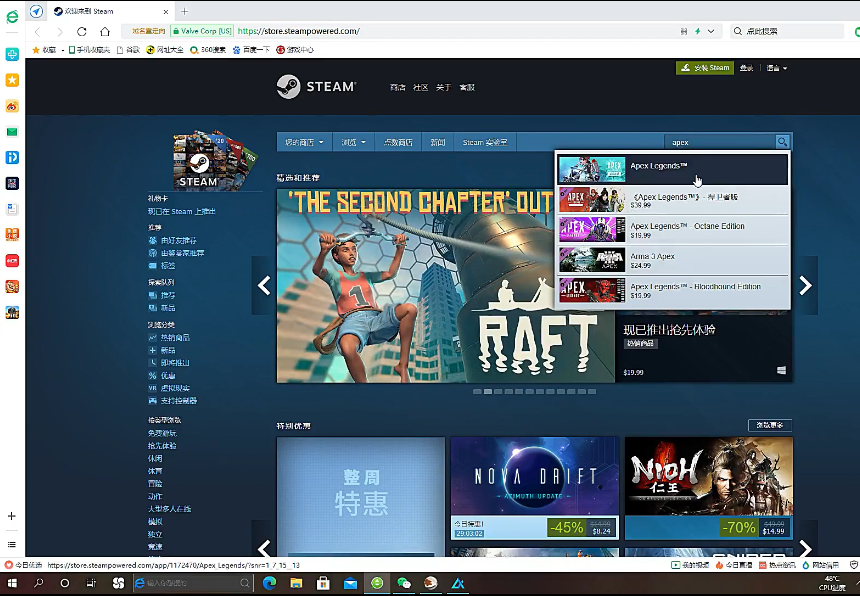860x596 pixels.
Task: Open the 新闻 news tab
Action: pos(438,142)
